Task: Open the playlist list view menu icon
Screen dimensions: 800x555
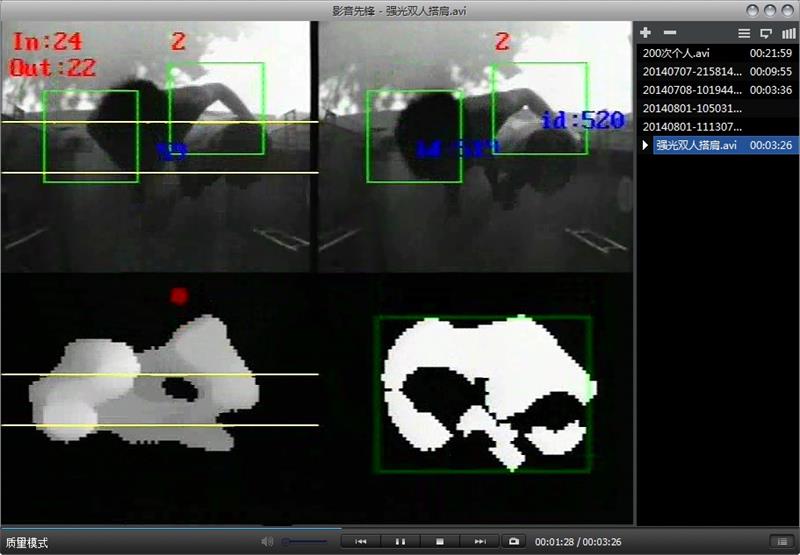Action: [x=744, y=33]
